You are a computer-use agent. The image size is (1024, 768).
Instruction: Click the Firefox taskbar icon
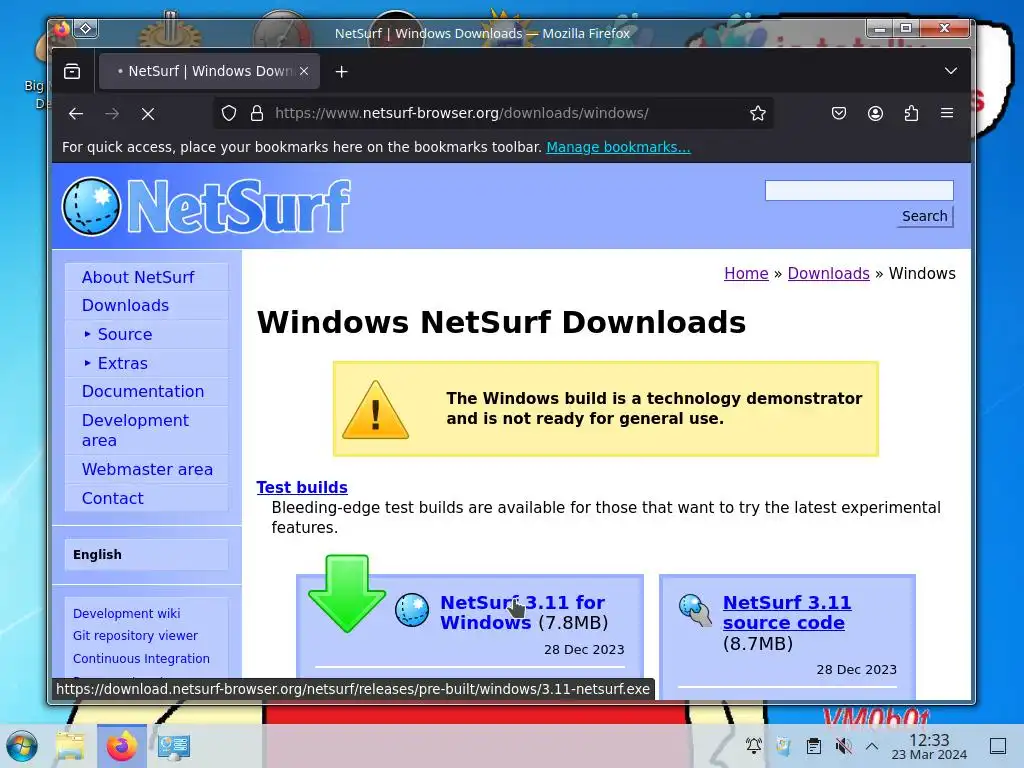(x=121, y=746)
